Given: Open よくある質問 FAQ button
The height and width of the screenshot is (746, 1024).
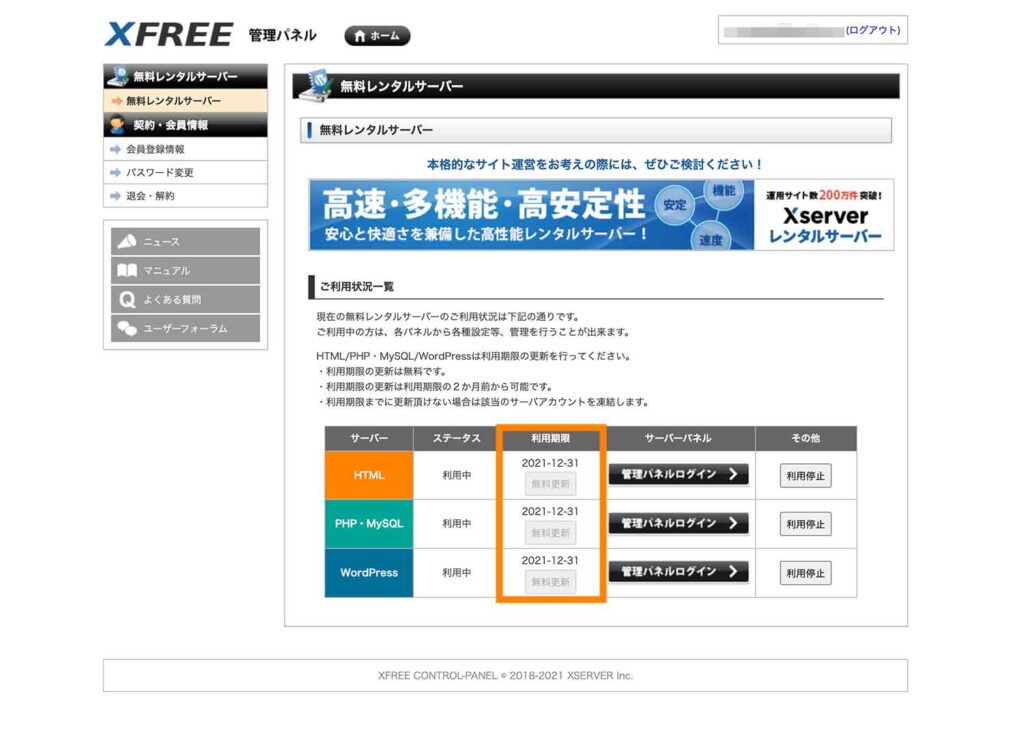Looking at the screenshot, I should pos(185,299).
